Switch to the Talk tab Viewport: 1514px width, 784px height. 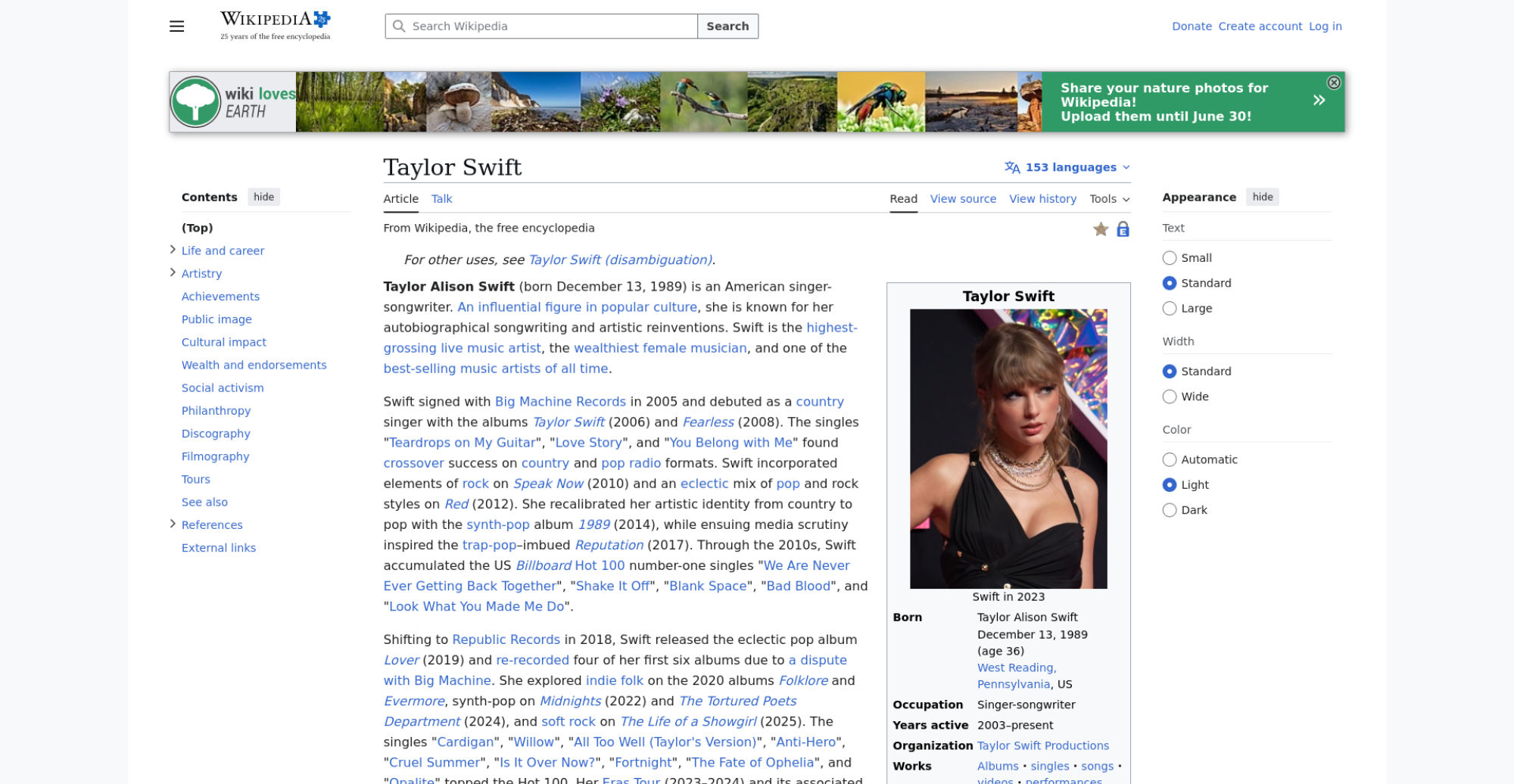click(x=441, y=199)
